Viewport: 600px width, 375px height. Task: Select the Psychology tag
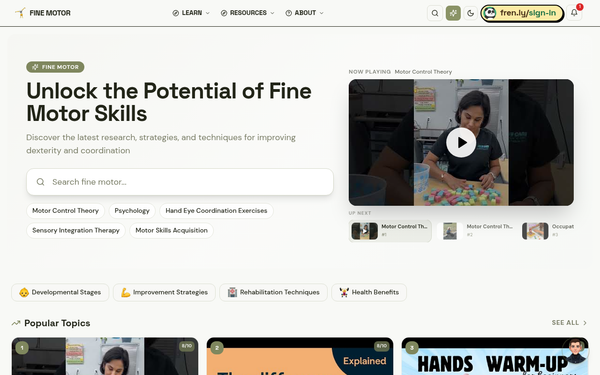(132, 211)
